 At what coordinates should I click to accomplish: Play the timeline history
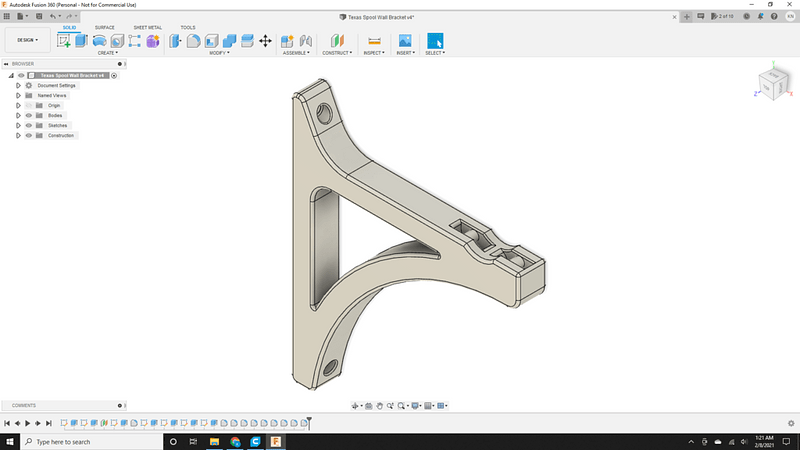28,423
